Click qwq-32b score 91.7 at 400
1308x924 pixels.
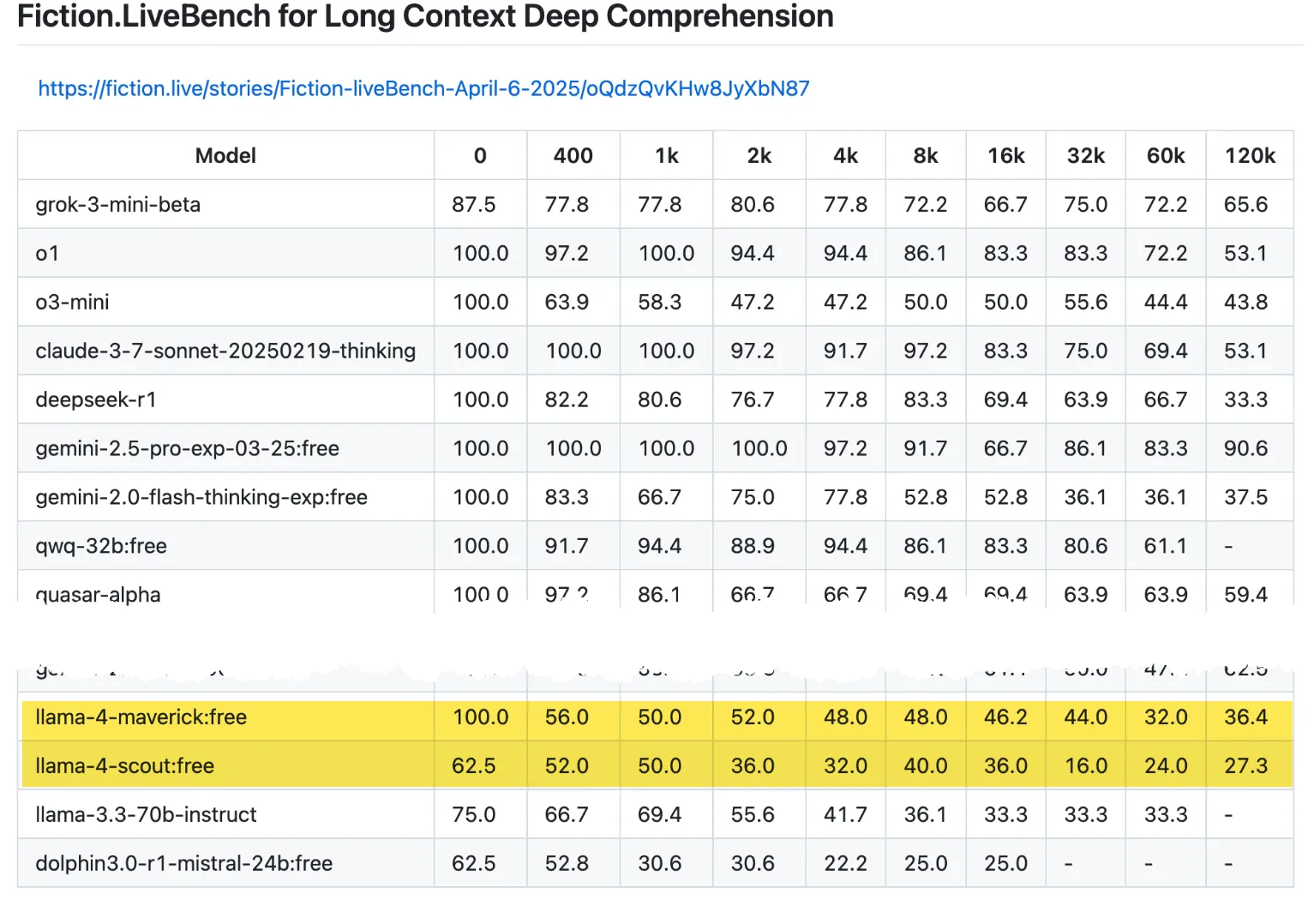pyautogui.click(x=567, y=546)
